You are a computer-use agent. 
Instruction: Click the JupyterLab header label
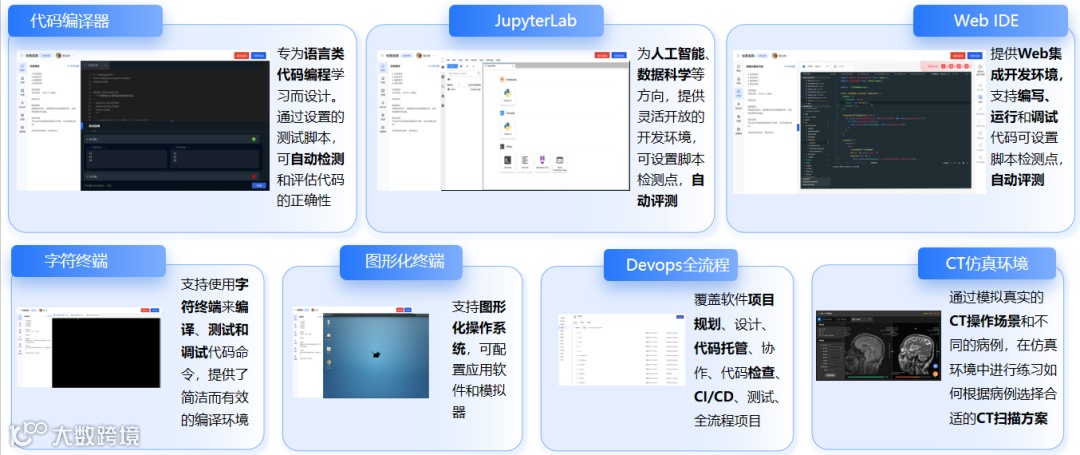pyautogui.click(x=526, y=21)
